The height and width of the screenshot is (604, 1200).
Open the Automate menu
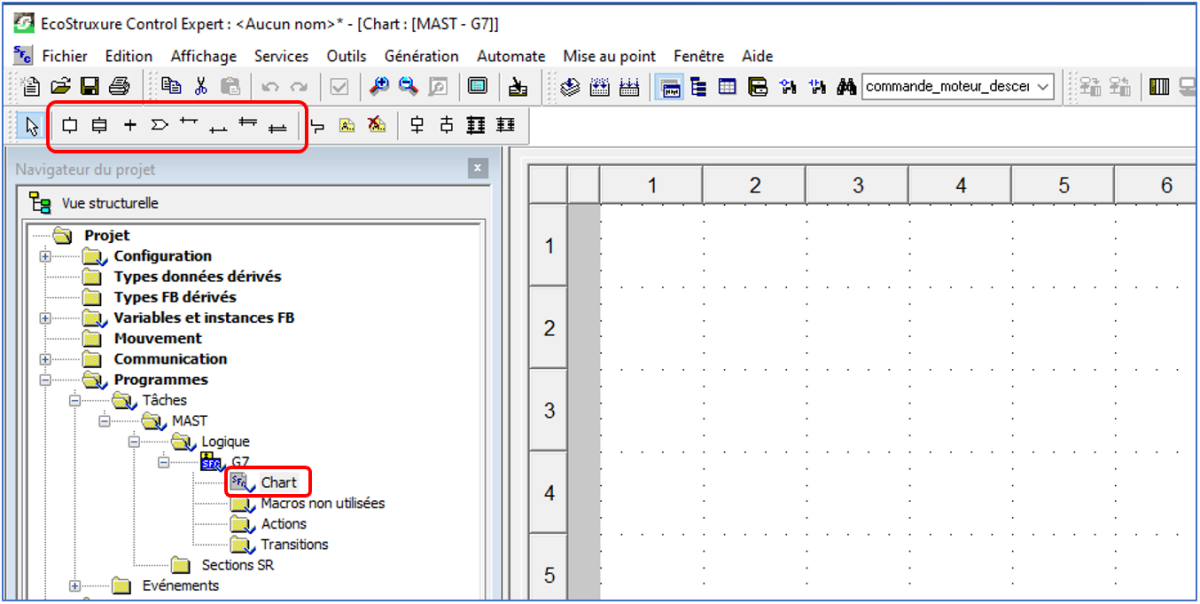tap(511, 56)
